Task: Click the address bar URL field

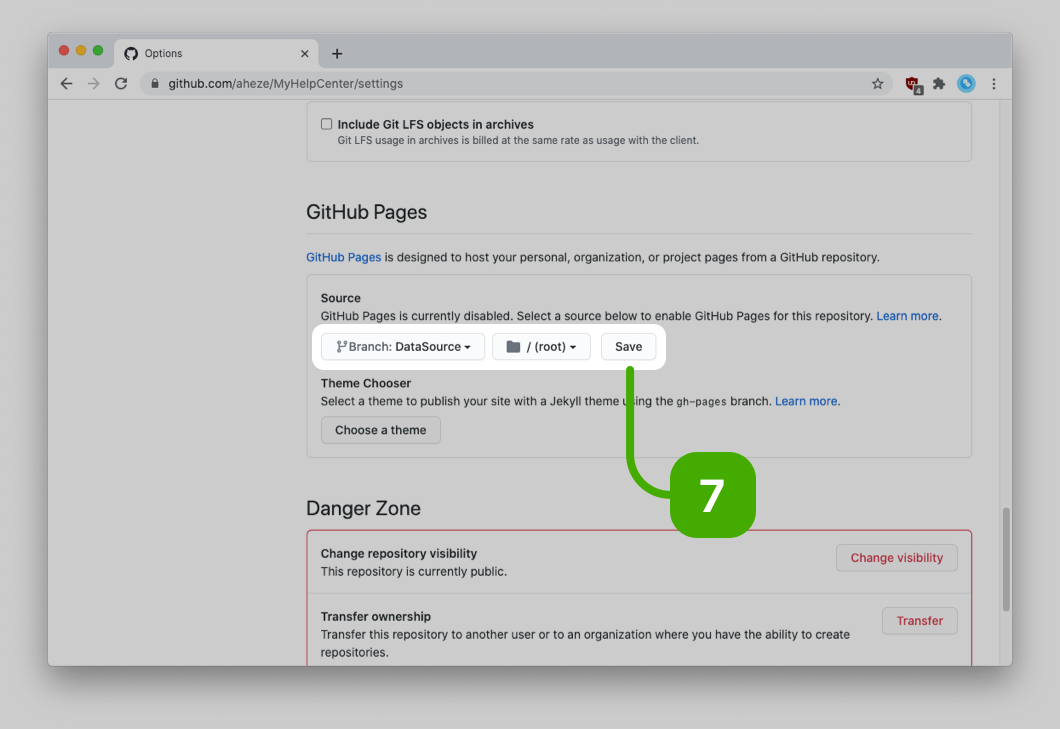Action: [x=514, y=84]
